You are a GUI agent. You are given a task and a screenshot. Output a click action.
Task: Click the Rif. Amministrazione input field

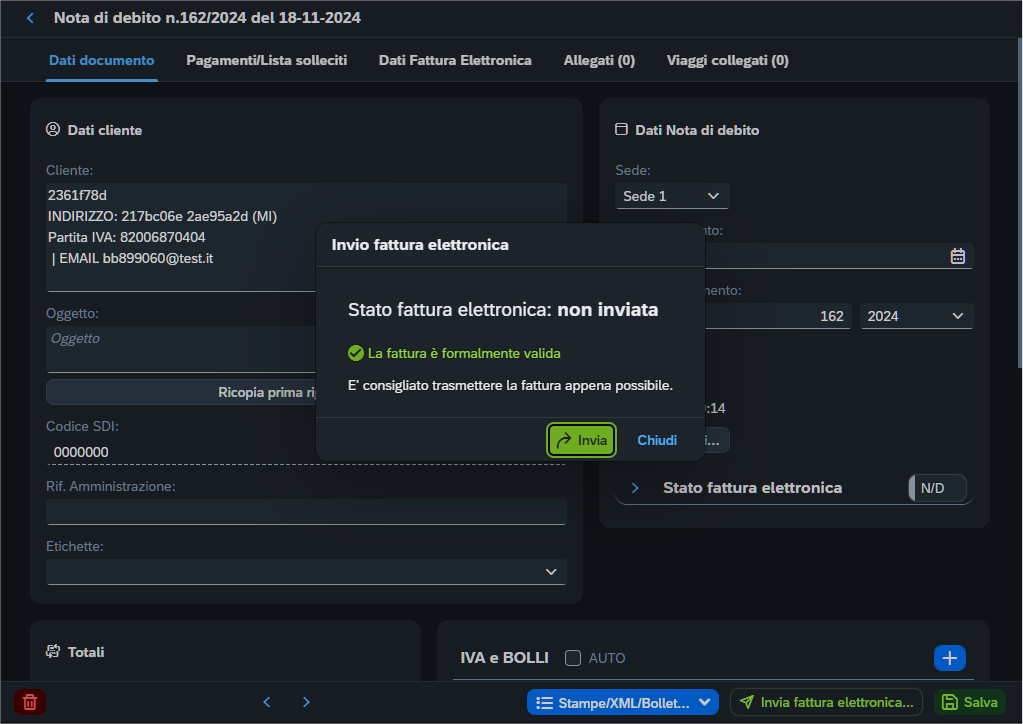point(306,512)
